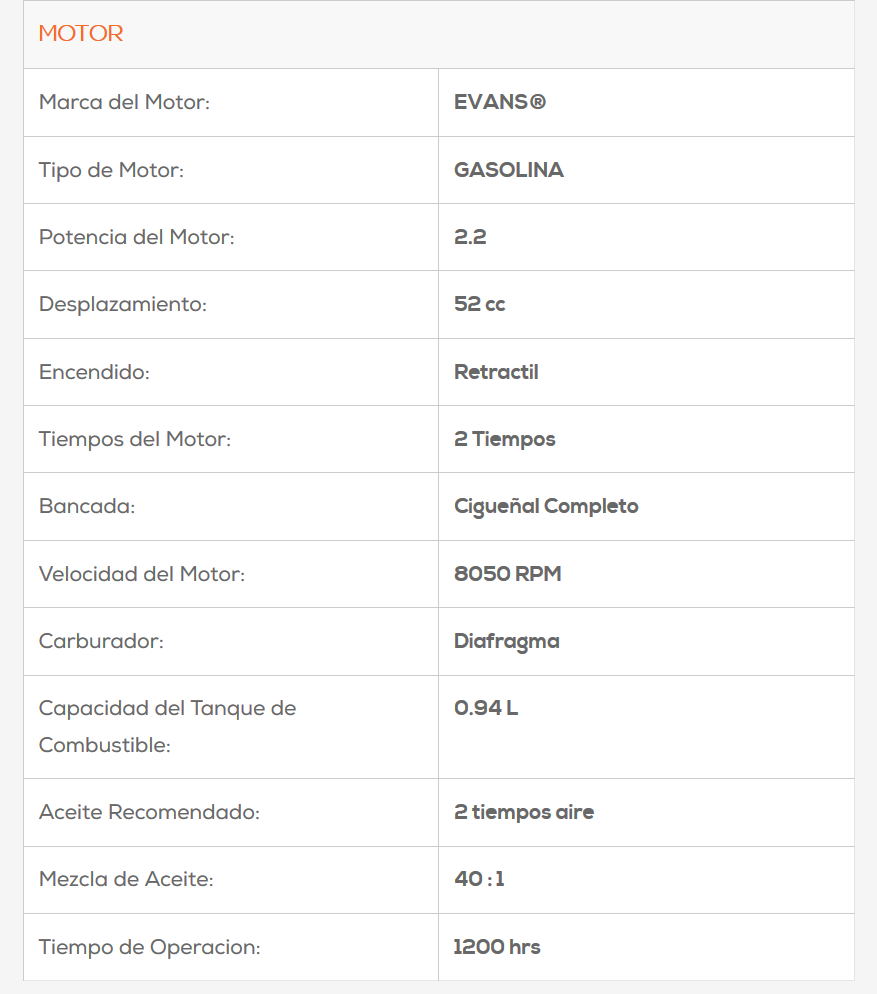Viewport: 877px width, 994px height.
Task: Click the Bancada label
Action: point(87,506)
